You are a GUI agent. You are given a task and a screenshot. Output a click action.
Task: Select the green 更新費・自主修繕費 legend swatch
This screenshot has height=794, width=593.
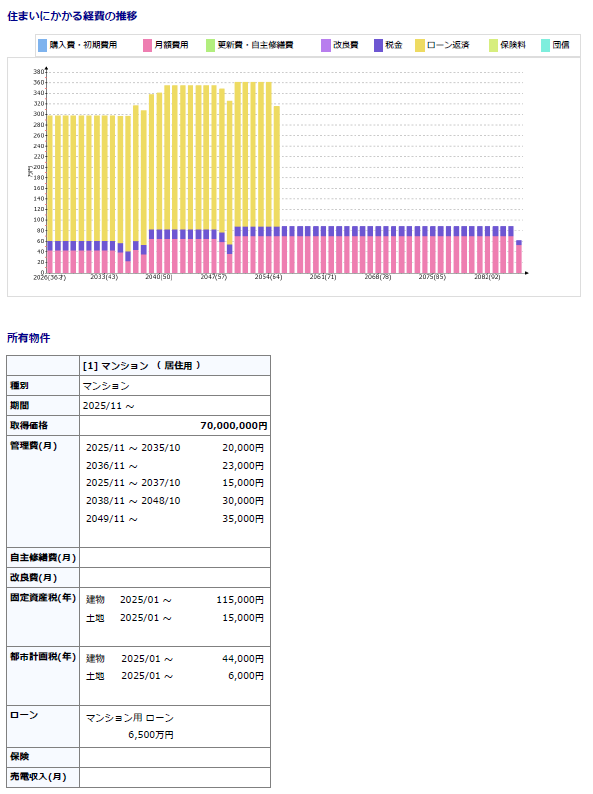[x=211, y=46]
